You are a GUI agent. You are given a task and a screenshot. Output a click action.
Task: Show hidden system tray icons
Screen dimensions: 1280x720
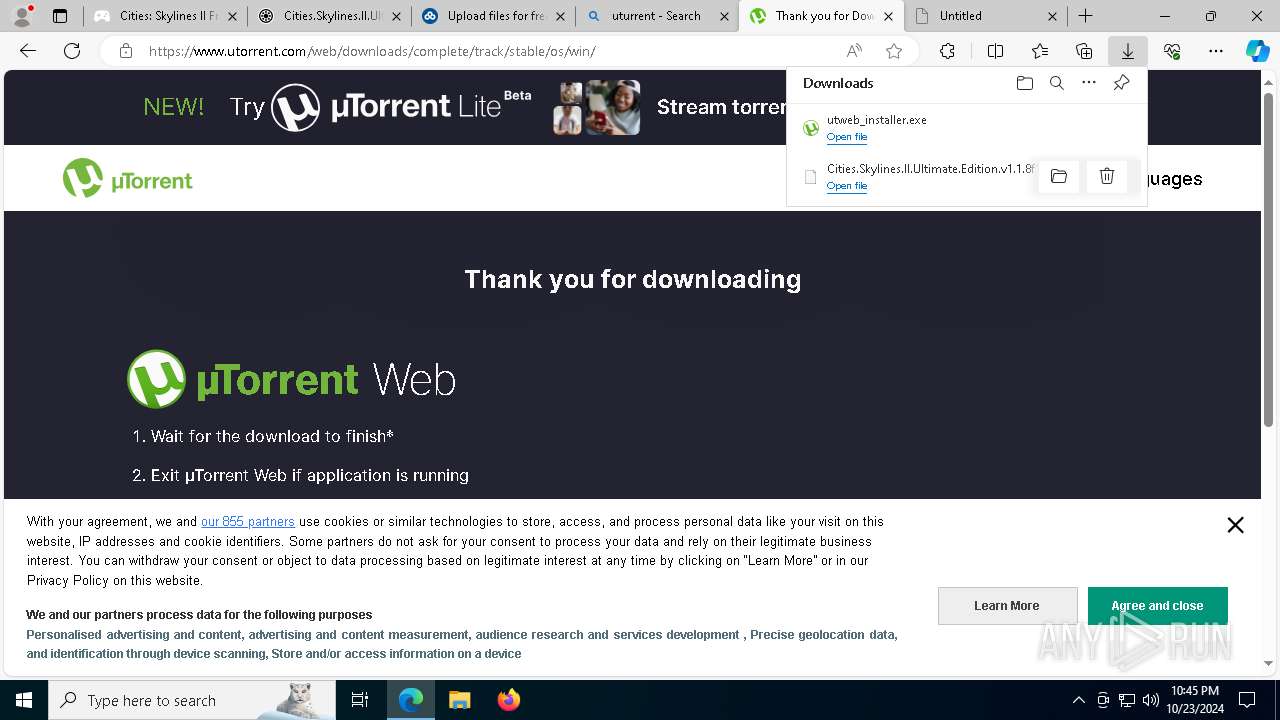point(1078,700)
